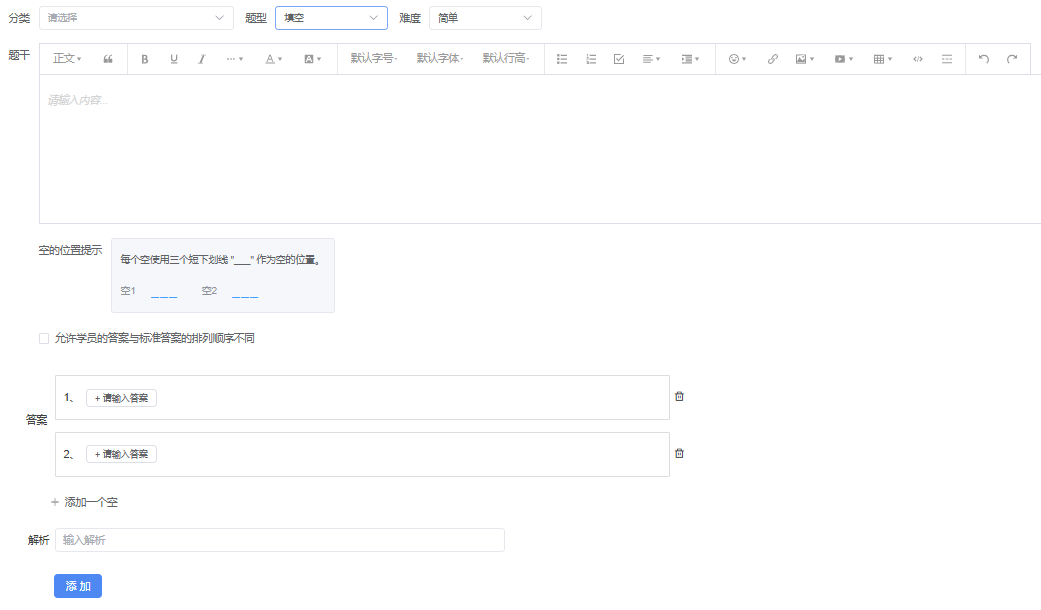Viewport: 1041px width, 610px height.
Task: Enable allowing answers in different order
Action: pyautogui.click(x=44, y=339)
